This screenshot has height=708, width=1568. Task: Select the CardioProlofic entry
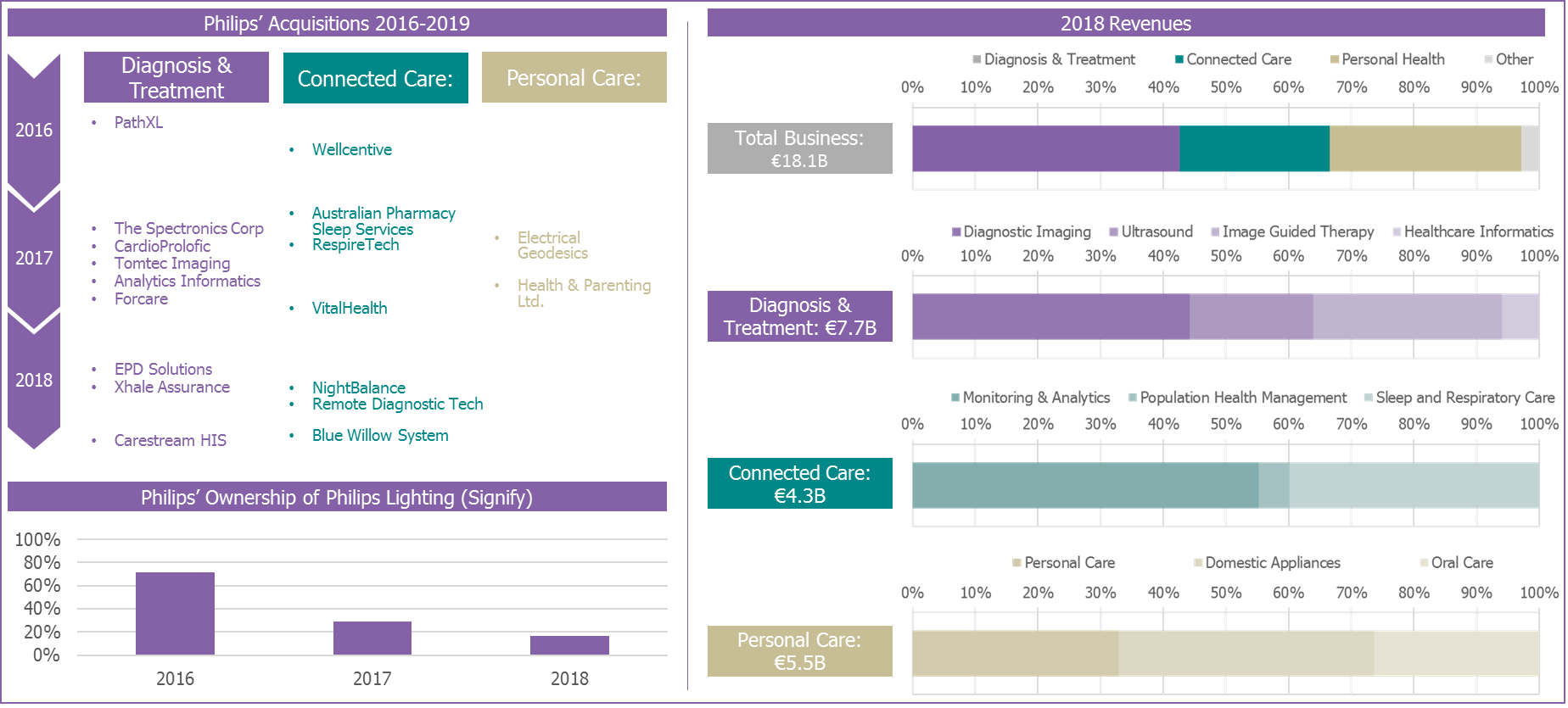pyautogui.click(x=162, y=246)
